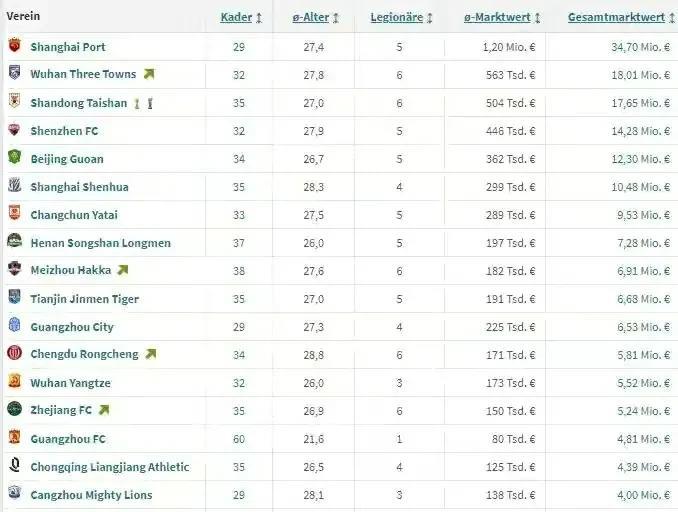Click average market value 1,20 Mio. €
678x512 pixels.
click(x=509, y=47)
